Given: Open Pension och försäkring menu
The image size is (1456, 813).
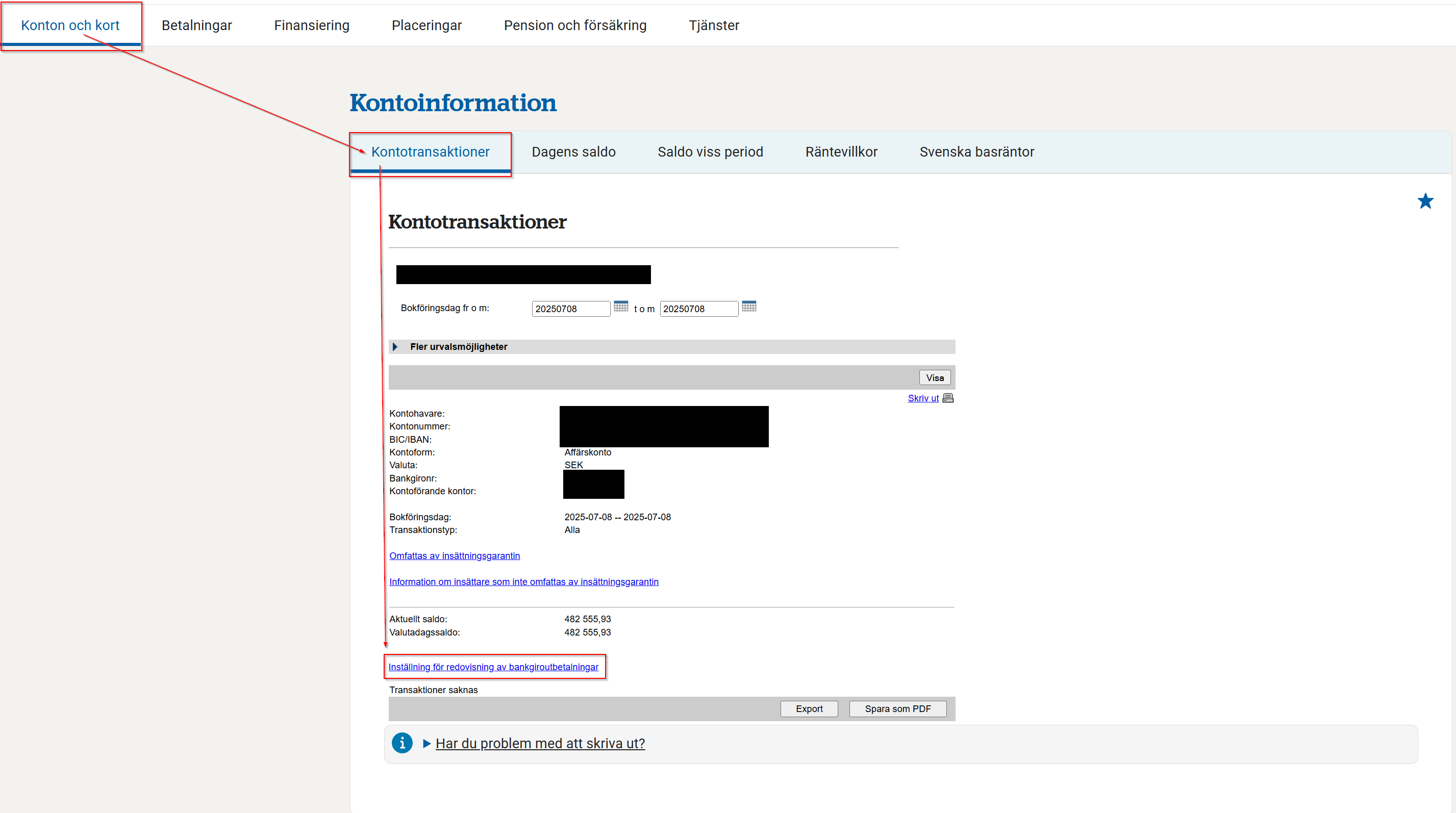Looking at the screenshot, I should click(x=575, y=26).
